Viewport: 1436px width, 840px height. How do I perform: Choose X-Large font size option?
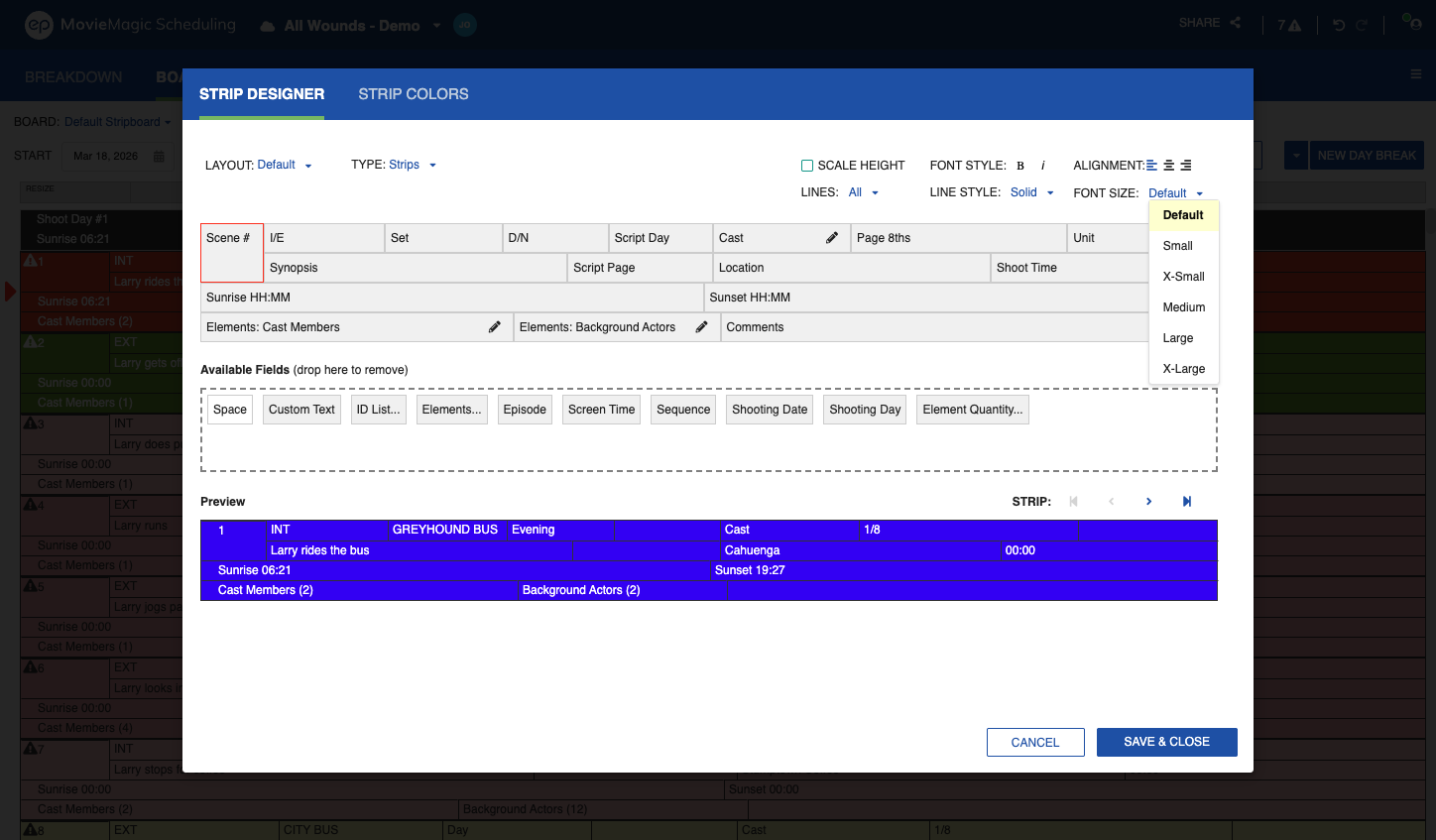coord(1183,369)
